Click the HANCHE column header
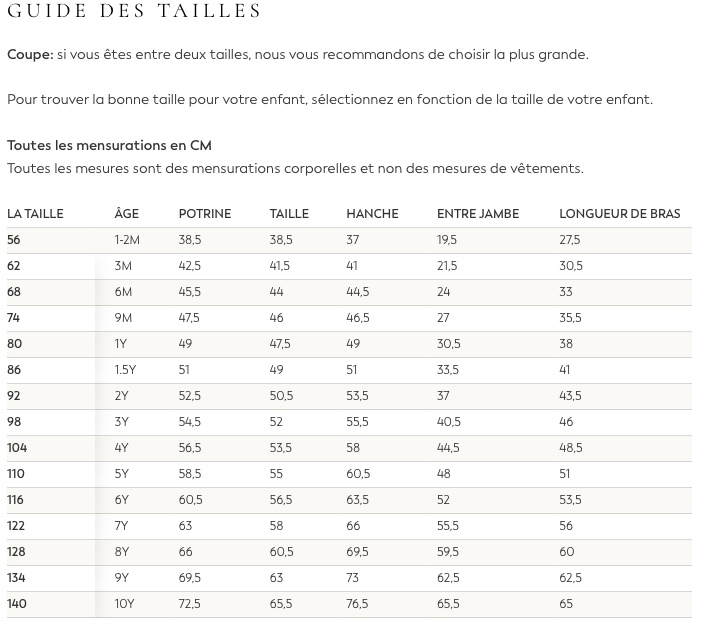 pyautogui.click(x=372, y=214)
